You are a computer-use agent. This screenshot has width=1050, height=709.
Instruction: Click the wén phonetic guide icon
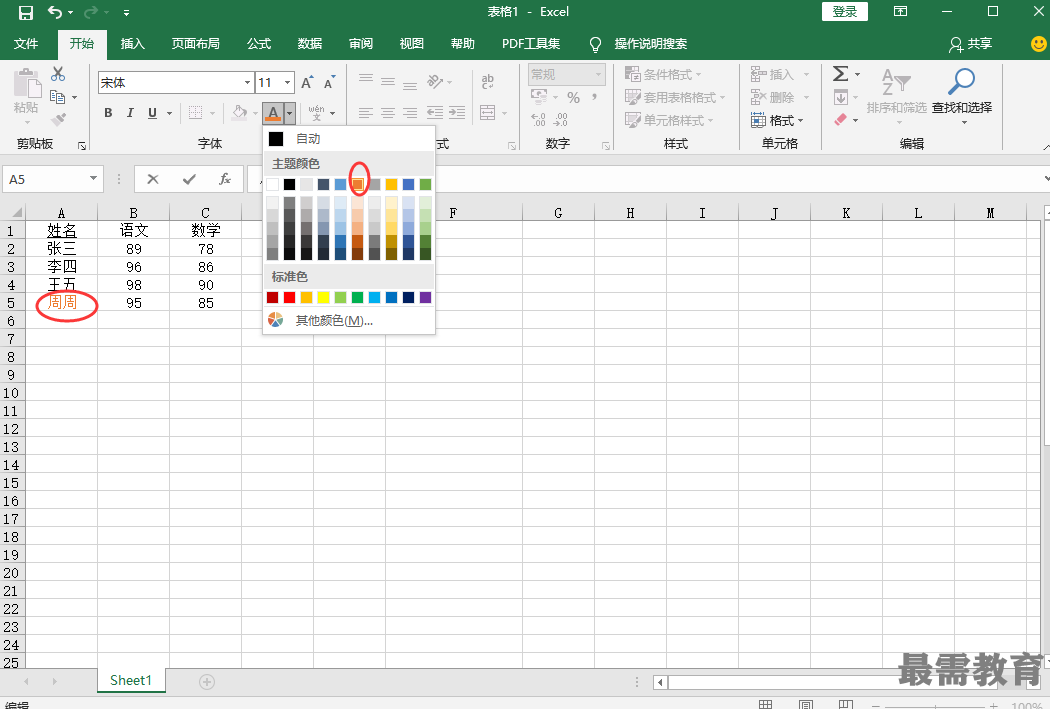[x=316, y=112]
